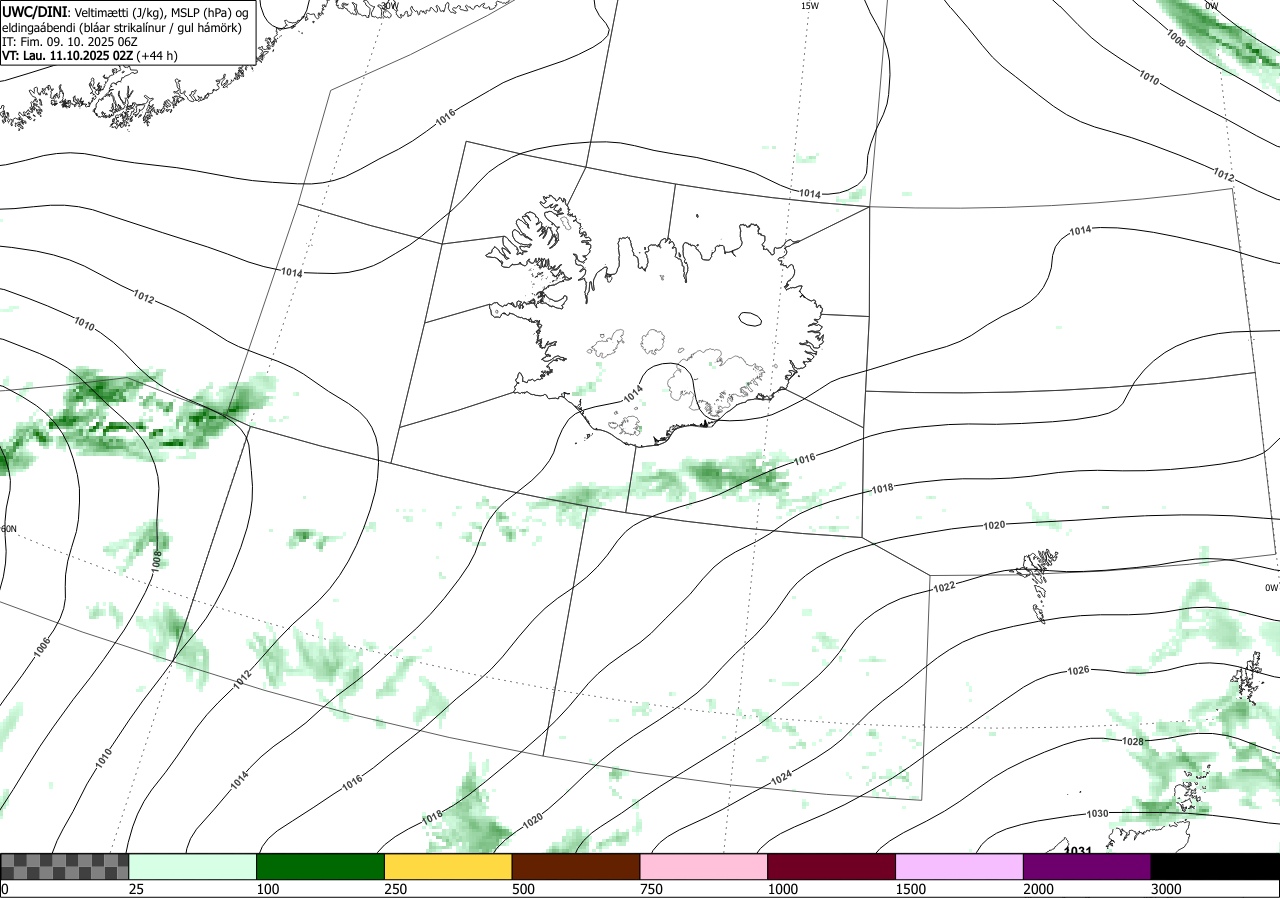This screenshot has height=898, width=1280.
Task: Pick the dark green 100–250 legend swatch
Action: point(320,866)
